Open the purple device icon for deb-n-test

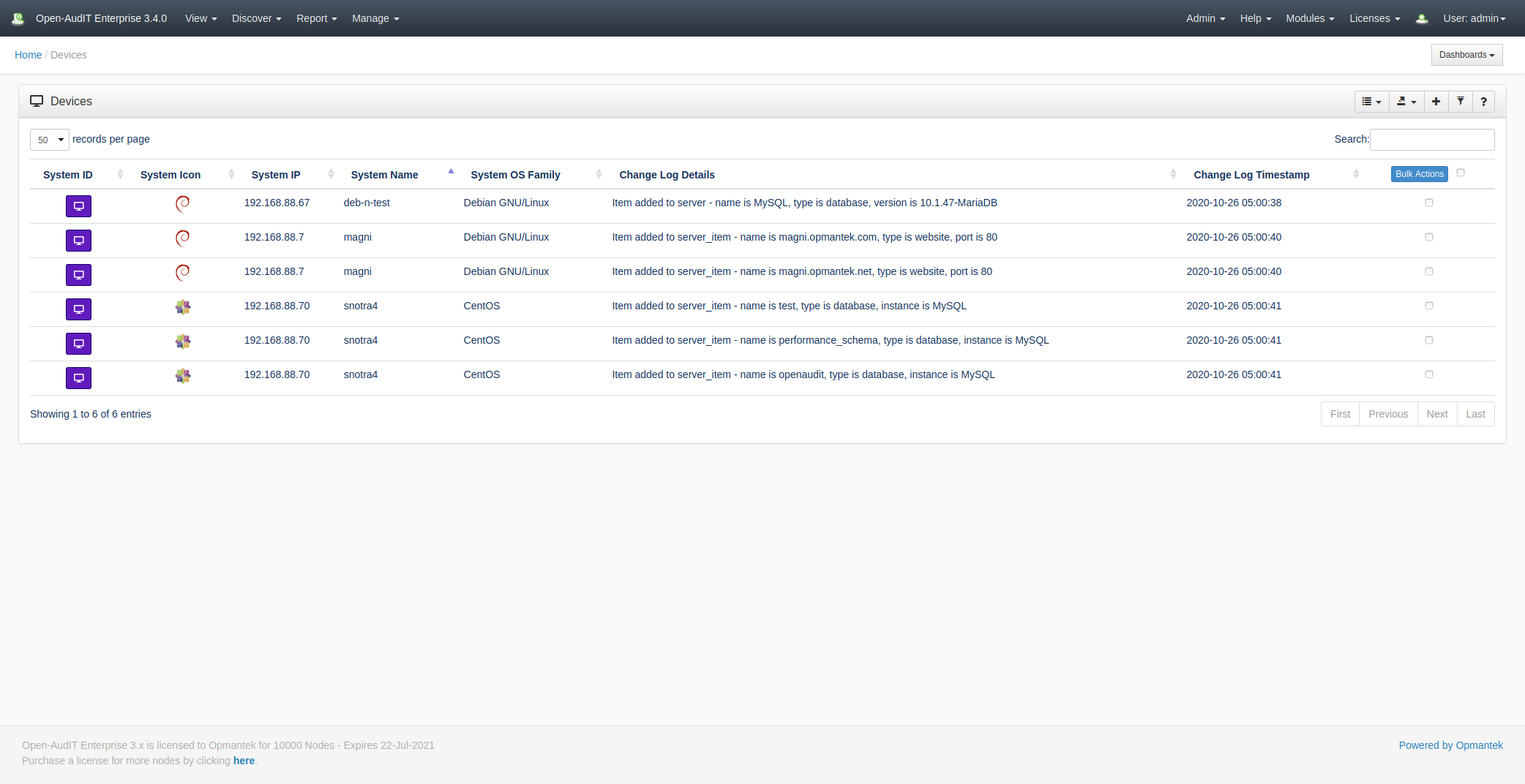78,206
